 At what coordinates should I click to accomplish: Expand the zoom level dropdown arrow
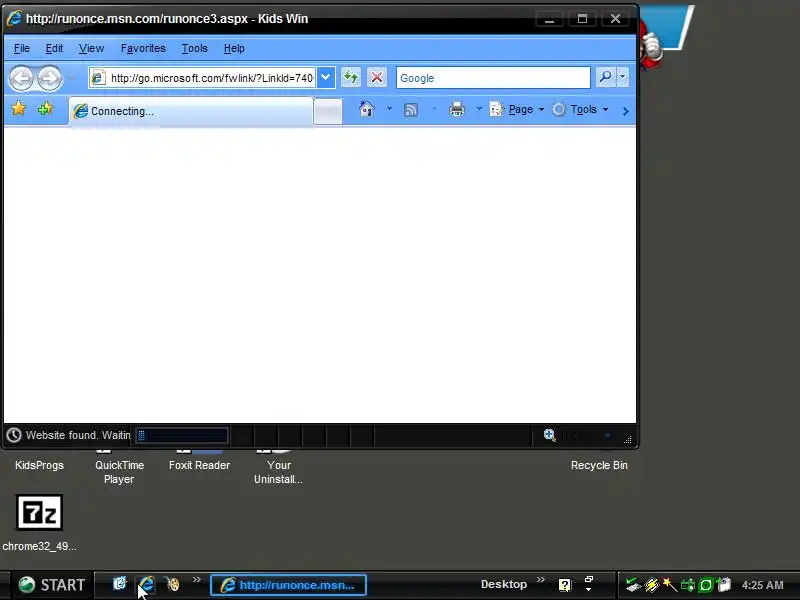[607, 435]
